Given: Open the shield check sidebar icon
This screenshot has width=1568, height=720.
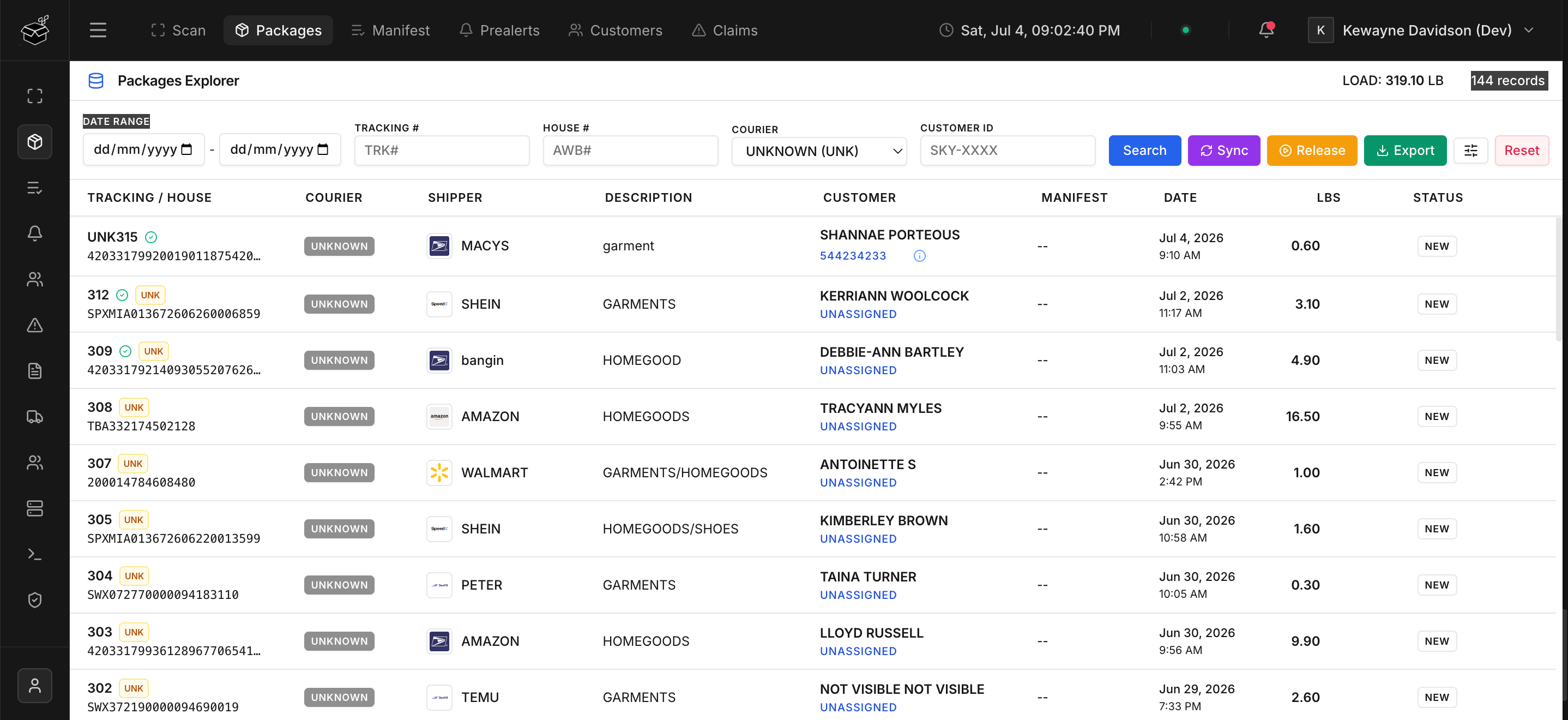Looking at the screenshot, I should (35, 600).
